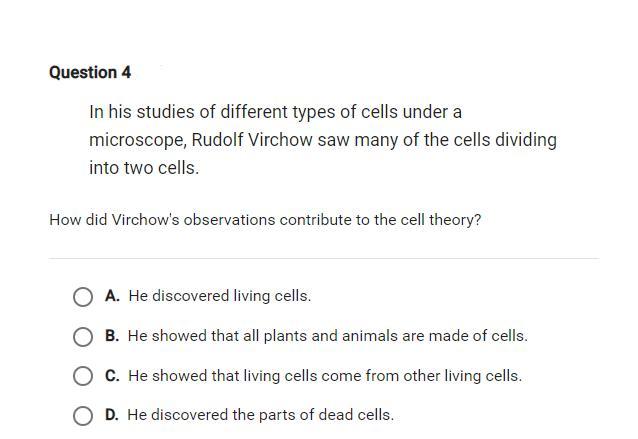The height and width of the screenshot is (439, 638).
Task: Click the bold letter A. label
Action: [112, 296]
